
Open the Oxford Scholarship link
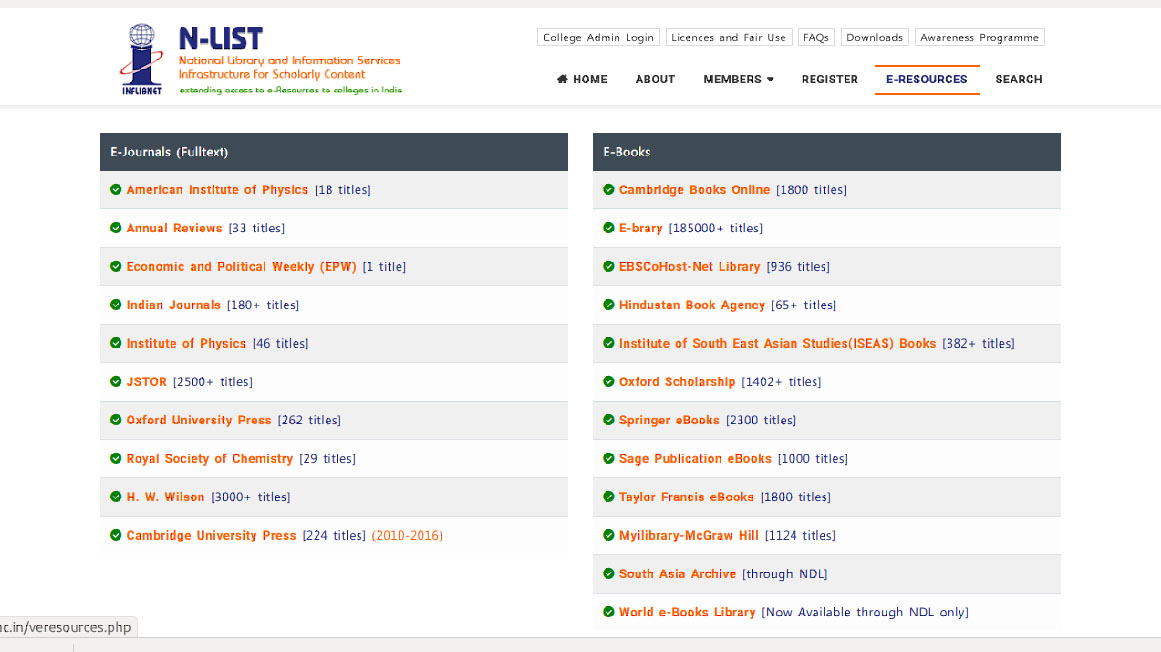point(677,382)
